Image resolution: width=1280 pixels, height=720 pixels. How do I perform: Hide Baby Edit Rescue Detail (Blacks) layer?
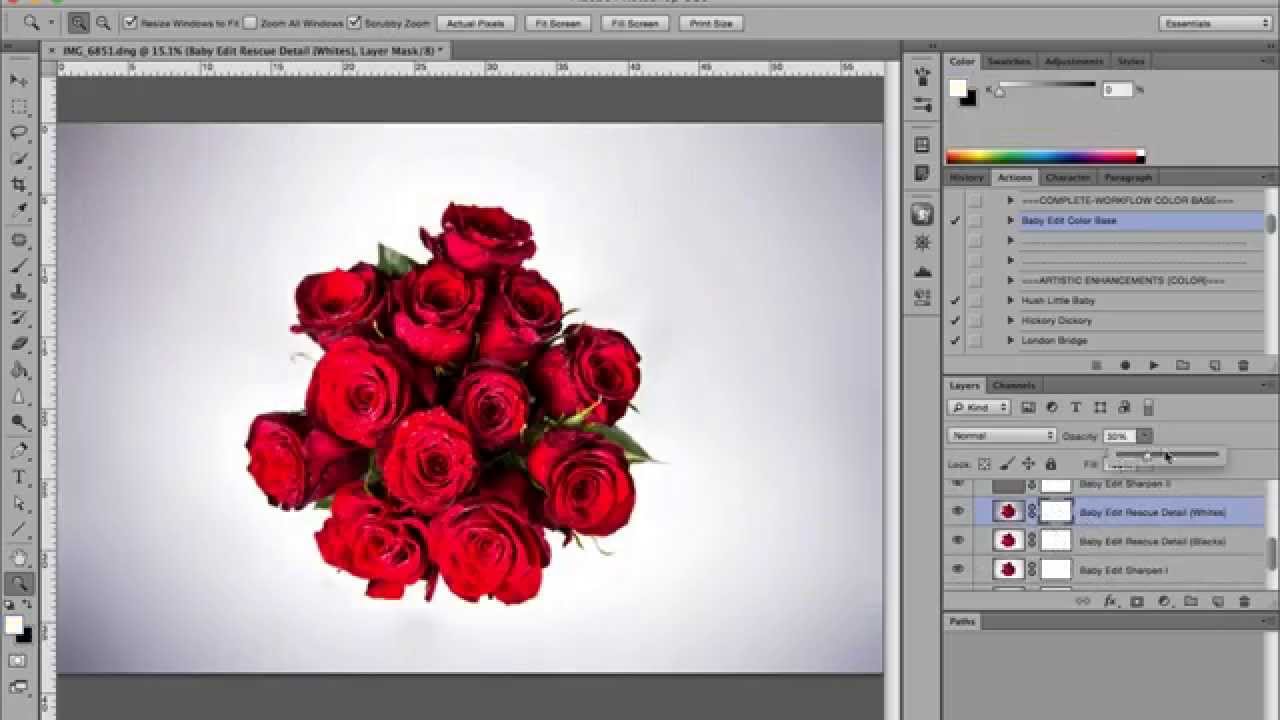pyautogui.click(x=958, y=540)
